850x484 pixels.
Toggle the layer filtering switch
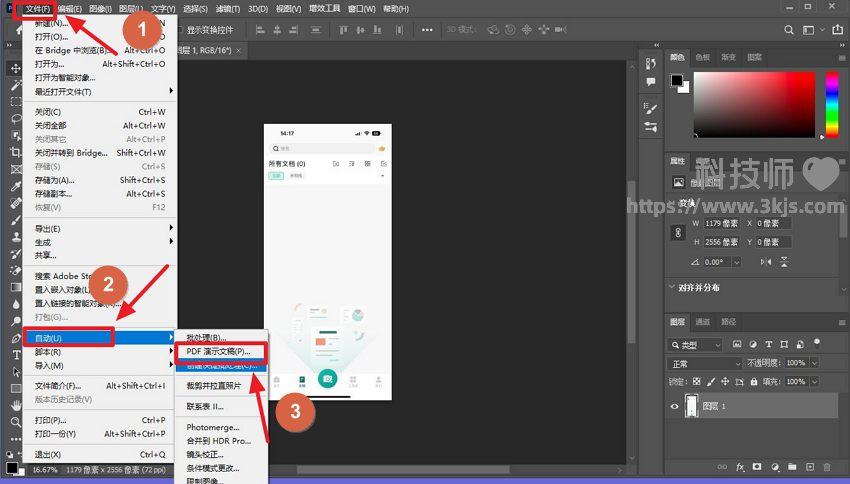pyautogui.click(x=817, y=343)
